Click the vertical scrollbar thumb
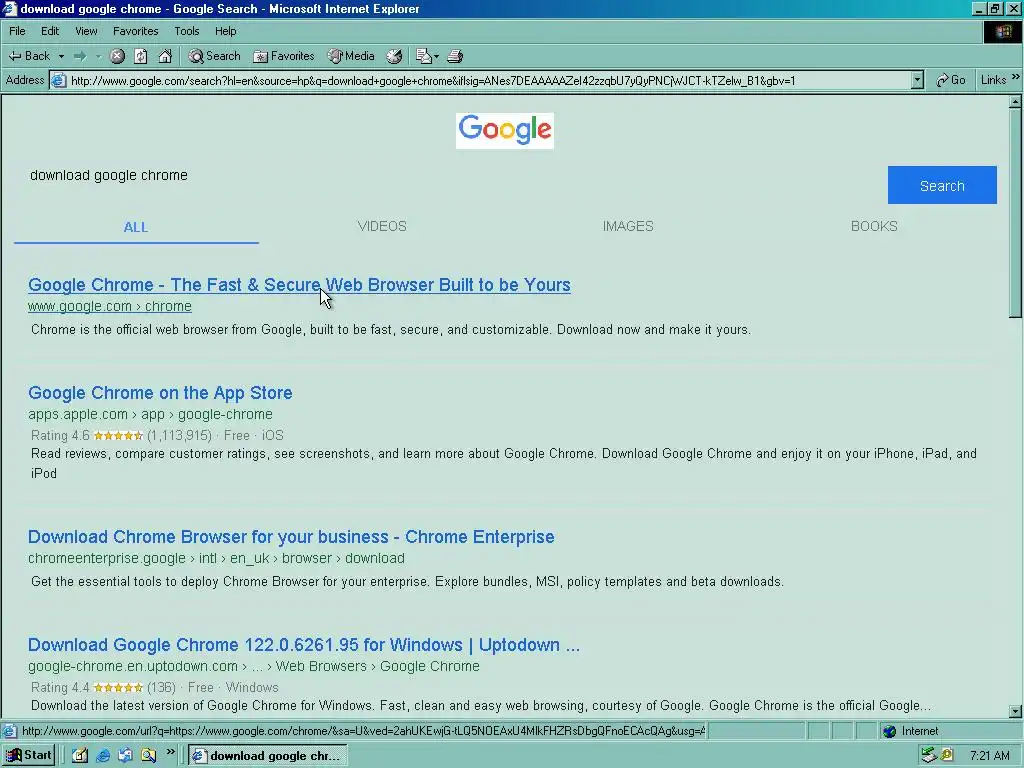 tap(1016, 213)
